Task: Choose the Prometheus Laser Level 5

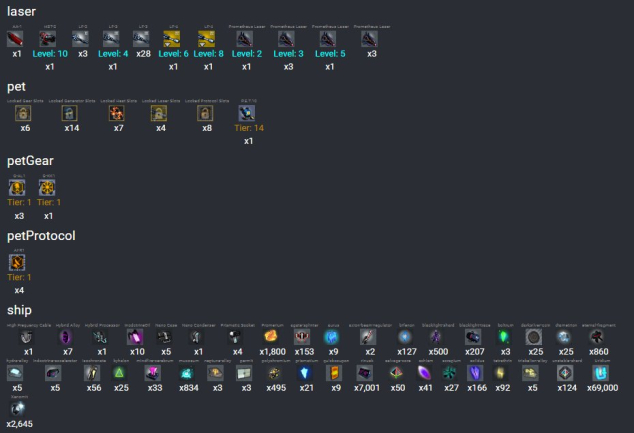Action: [328, 39]
